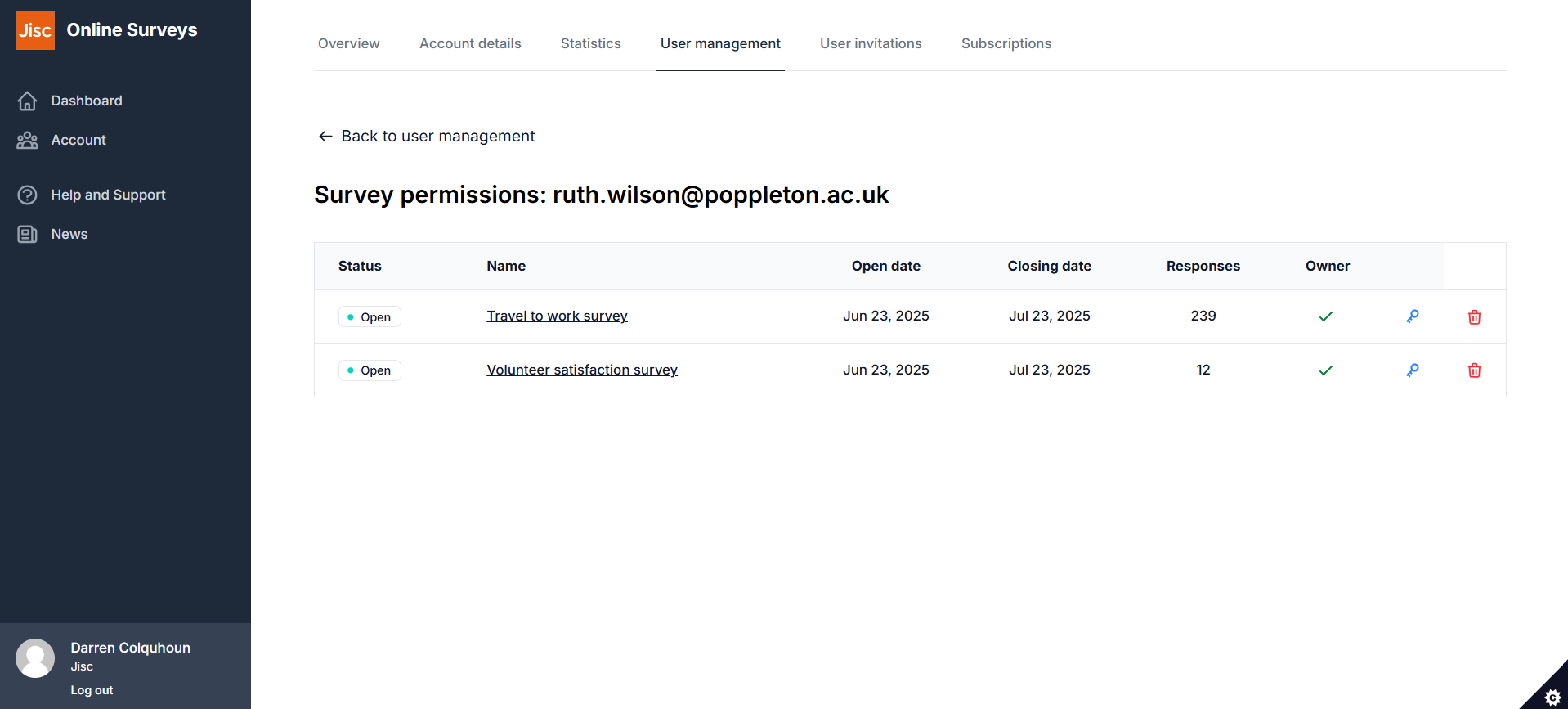Viewport: 1568px width, 709px height.
Task: Open the Help and Support question icon
Action: pyautogui.click(x=28, y=195)
